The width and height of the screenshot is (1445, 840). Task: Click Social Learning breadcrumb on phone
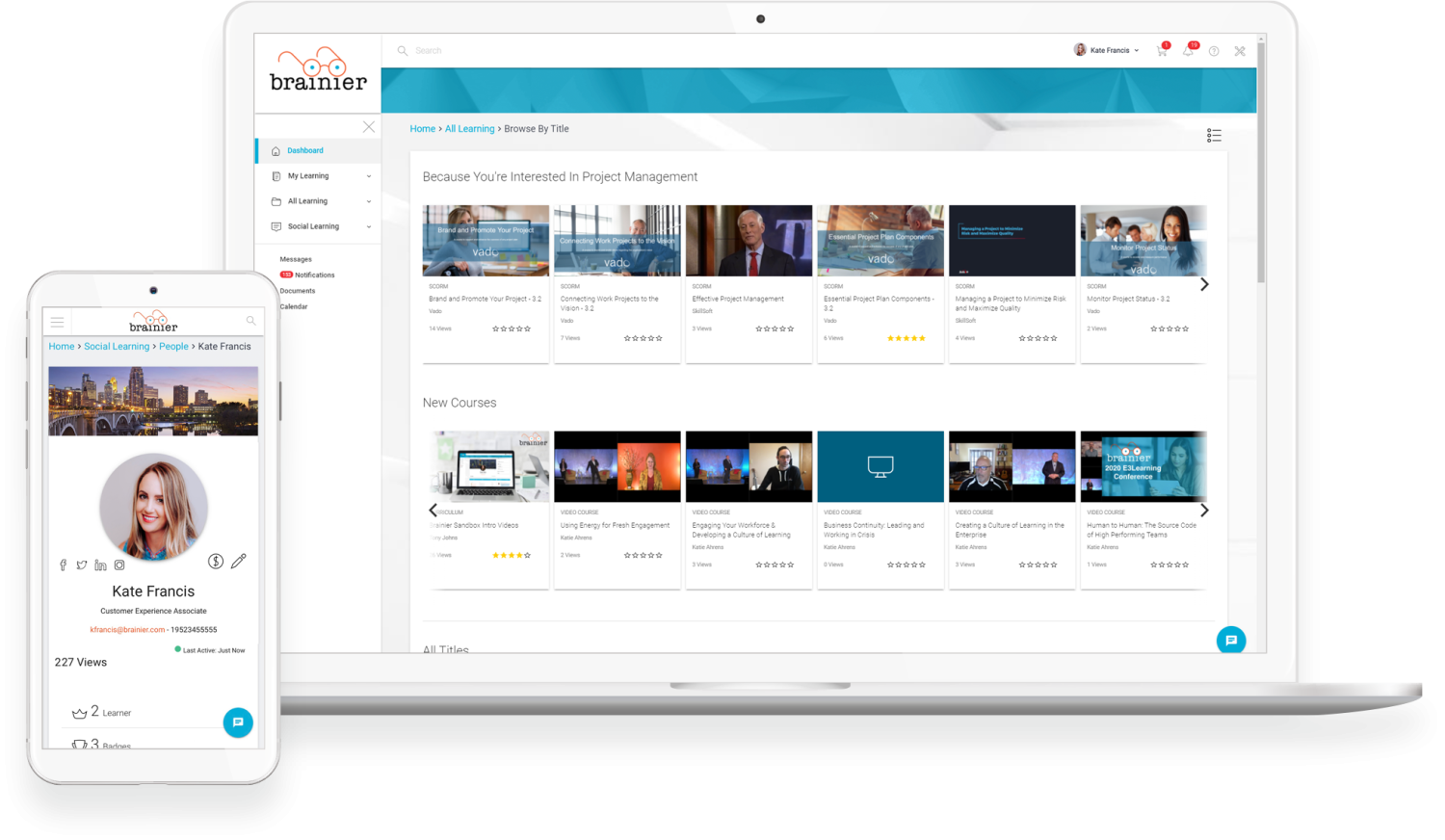click(117, 346)
